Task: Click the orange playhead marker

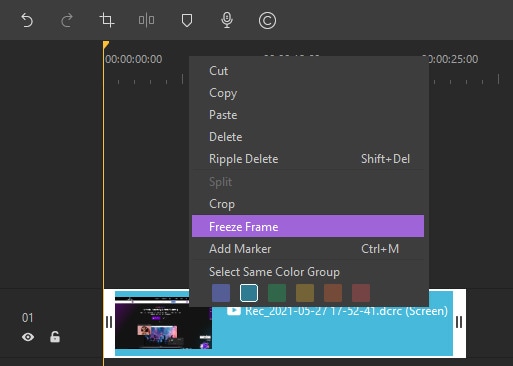Action: [x=106, y=45]
